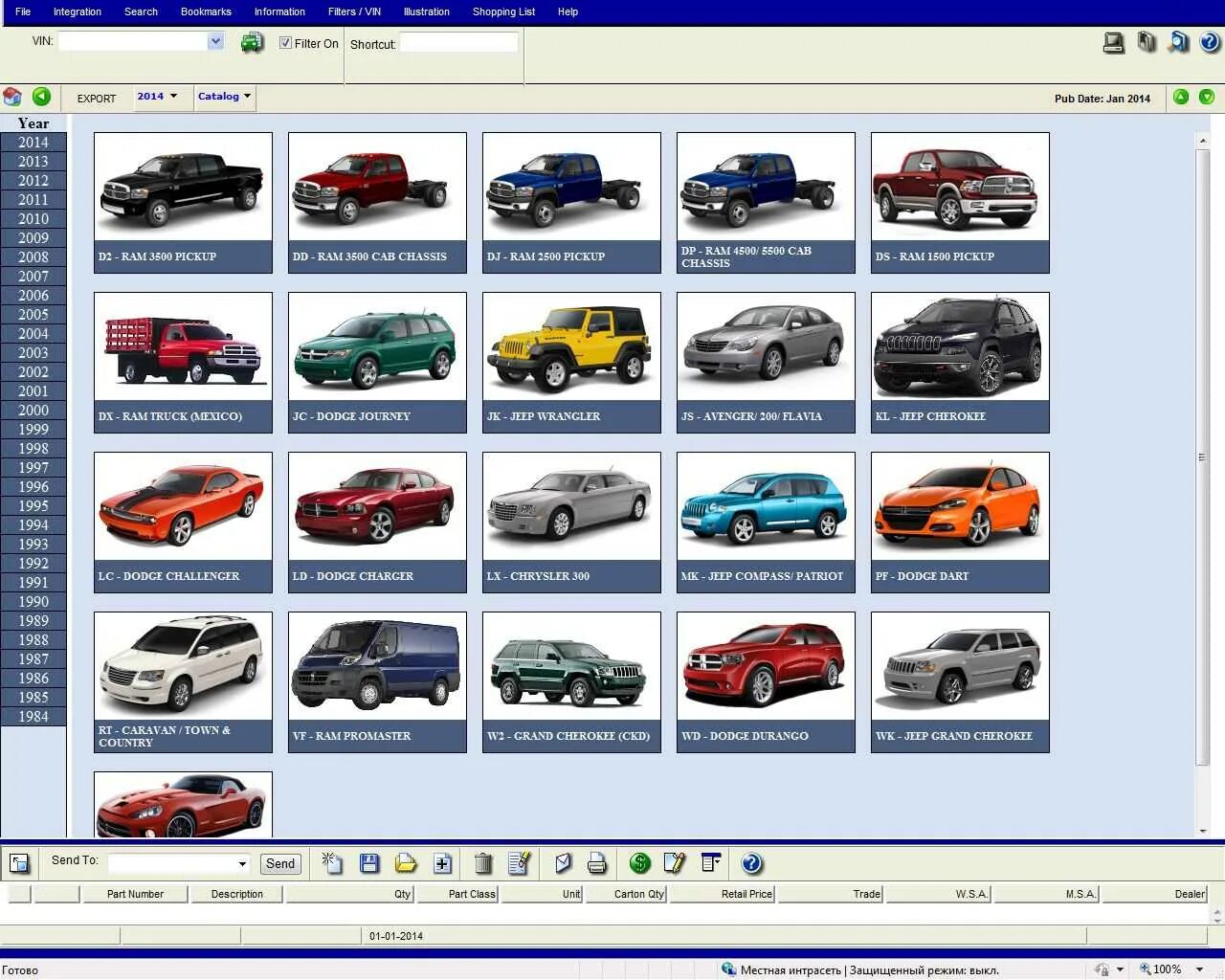
Task: Save shopping list with blue floppy disk icon
Action: point(369,863)
